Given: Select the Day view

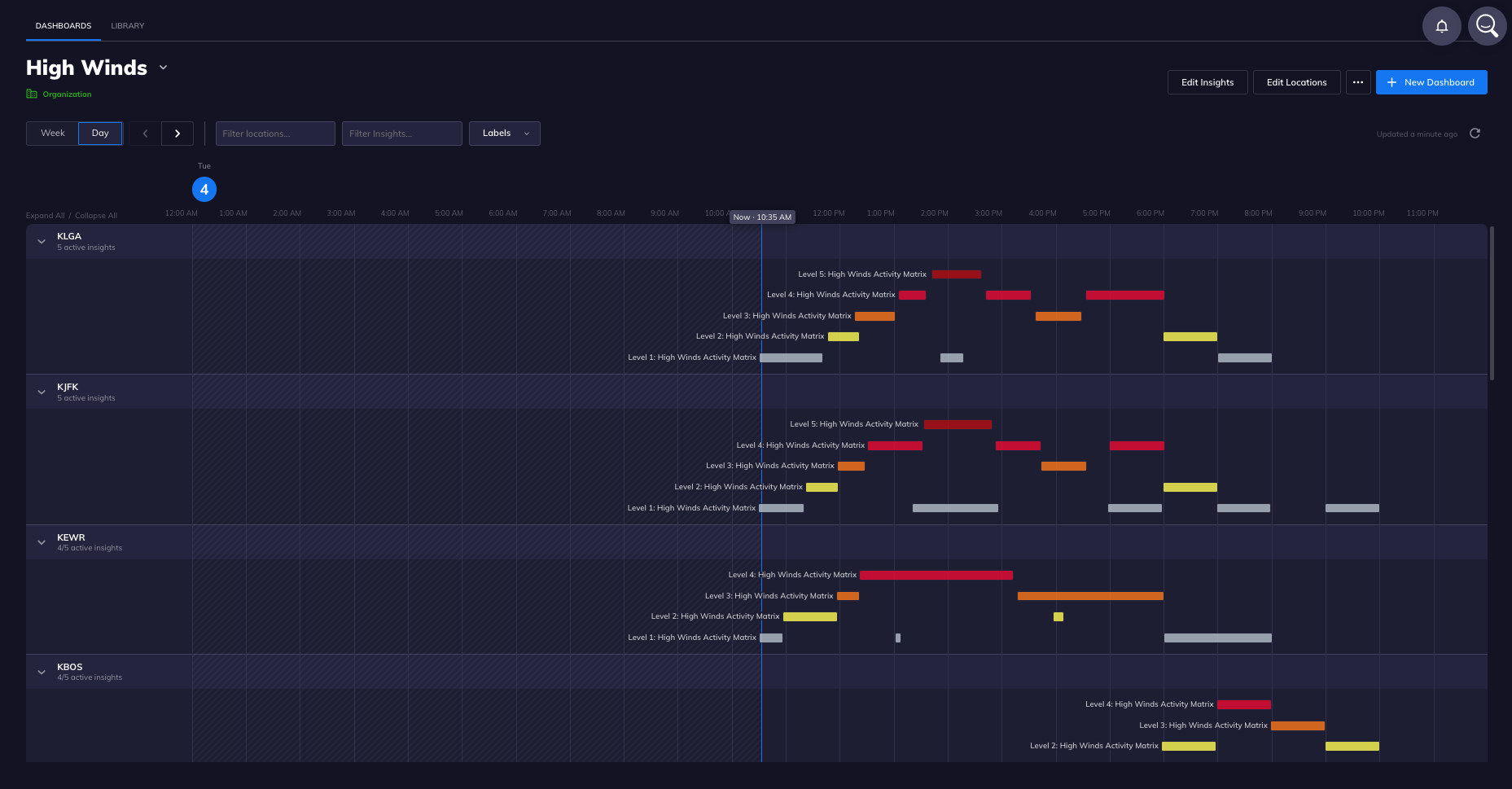Looking at the screenshot, I should click(x=99, y=133).
